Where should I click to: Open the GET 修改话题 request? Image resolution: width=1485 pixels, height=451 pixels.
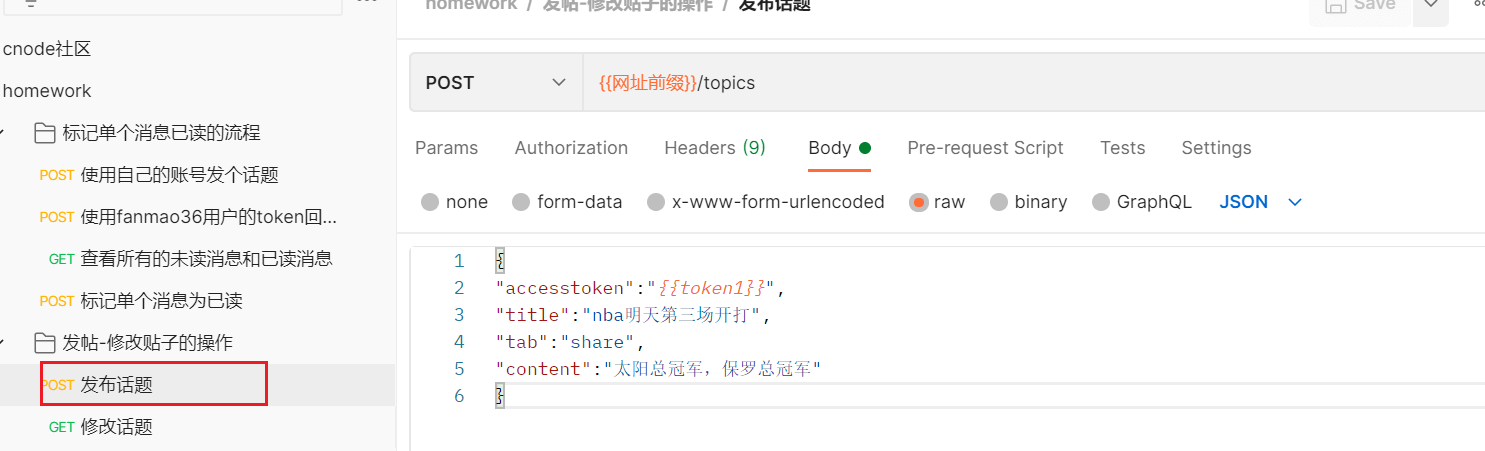(x=116, y=427)
